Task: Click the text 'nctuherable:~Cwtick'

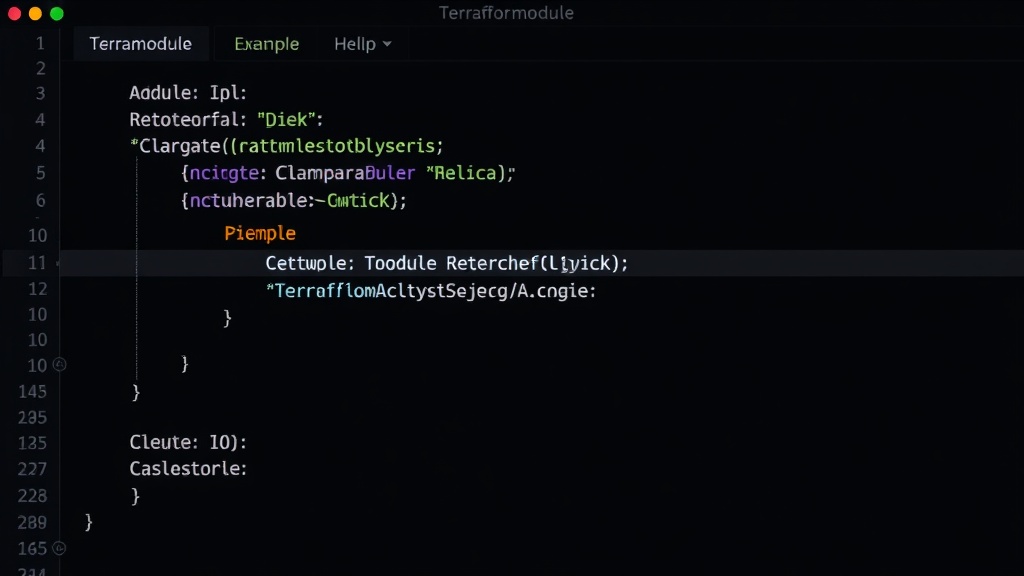Action: pos(290,200)
